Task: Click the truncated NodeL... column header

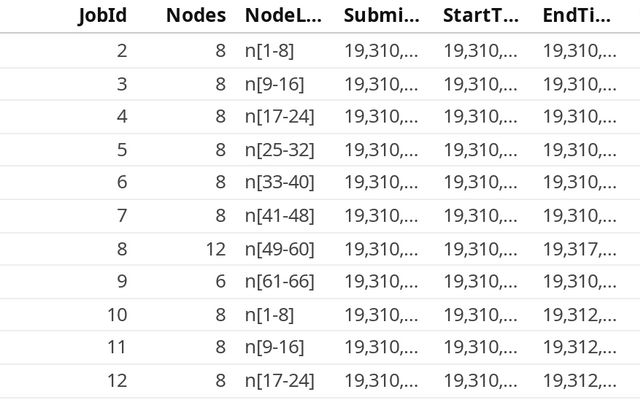Action: coord(283,16)
